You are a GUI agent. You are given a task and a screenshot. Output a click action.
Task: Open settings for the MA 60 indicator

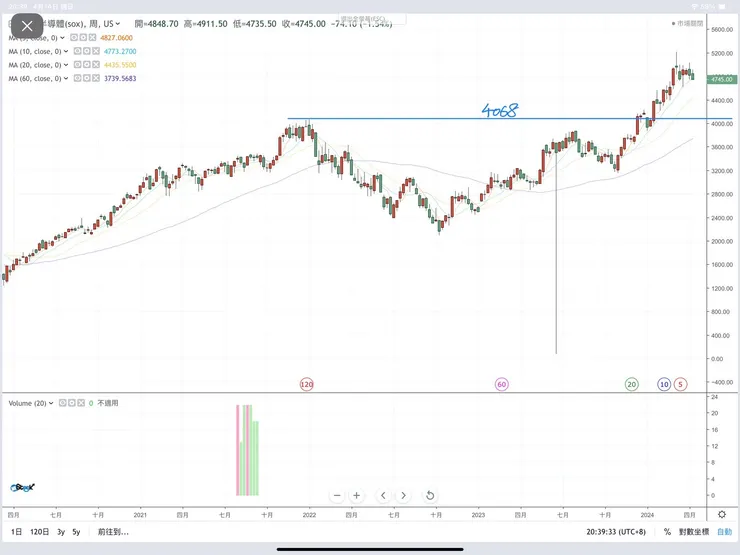[x=87, y=78]
